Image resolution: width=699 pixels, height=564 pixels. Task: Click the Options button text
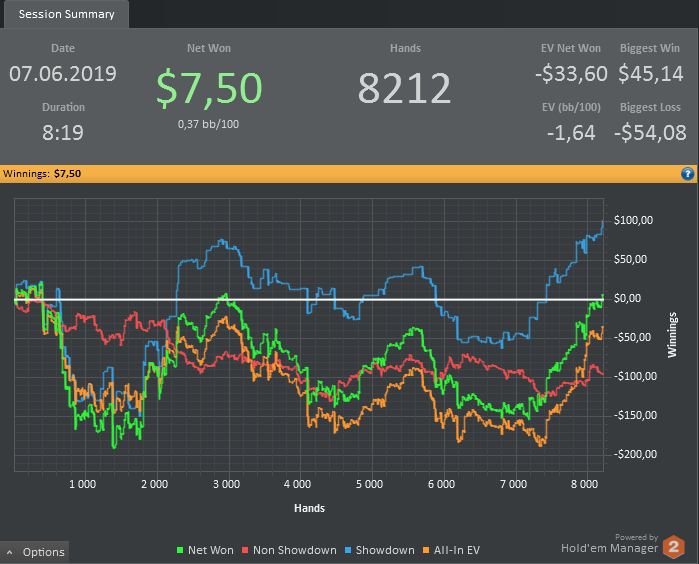(44, 552)
